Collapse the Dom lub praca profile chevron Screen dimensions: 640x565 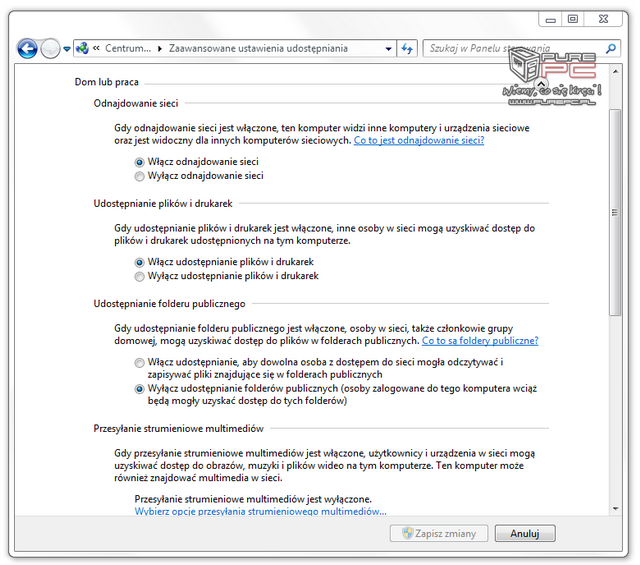click(541, 85)
